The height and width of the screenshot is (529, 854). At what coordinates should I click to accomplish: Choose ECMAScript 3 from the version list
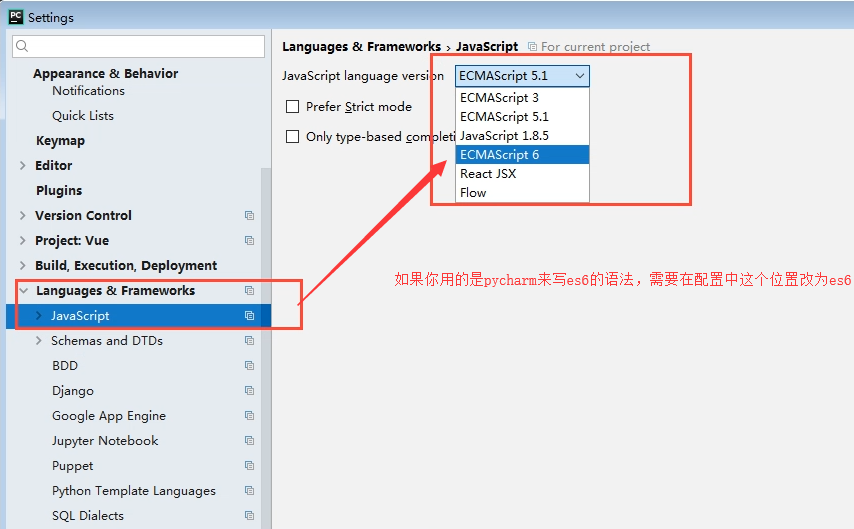[x=522, y=98]
